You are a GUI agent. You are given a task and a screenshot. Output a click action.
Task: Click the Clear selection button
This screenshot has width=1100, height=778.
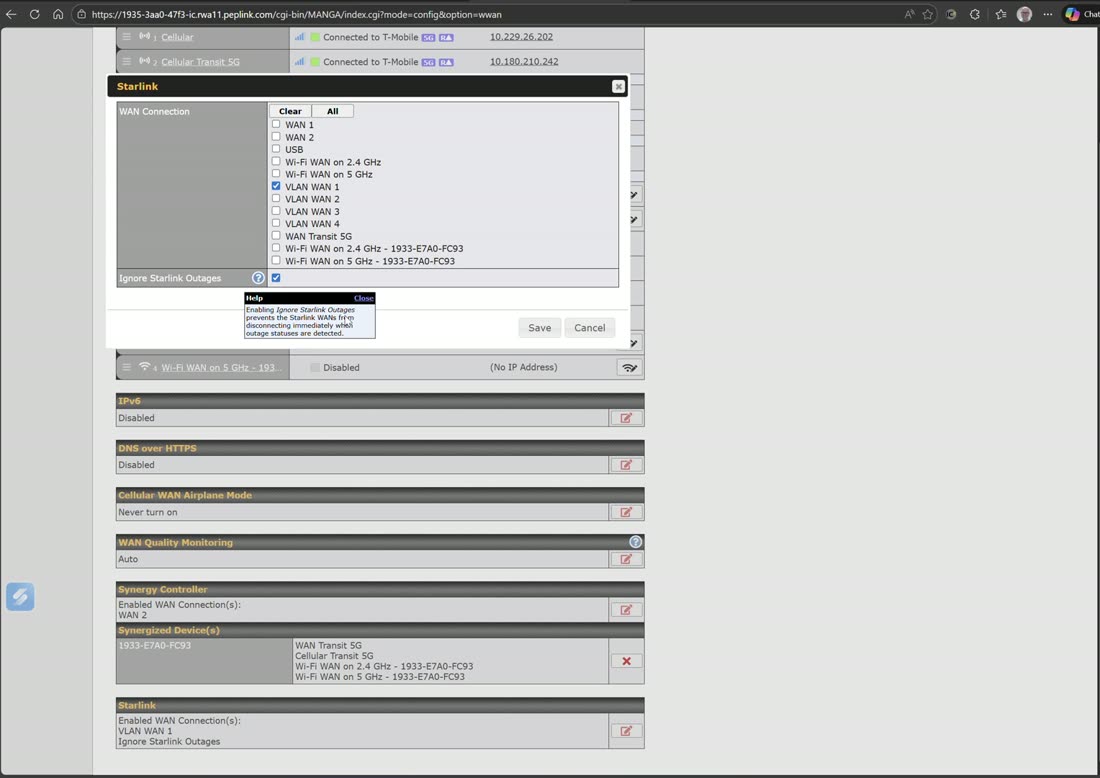pyautogui.click(x=290, y=111)
